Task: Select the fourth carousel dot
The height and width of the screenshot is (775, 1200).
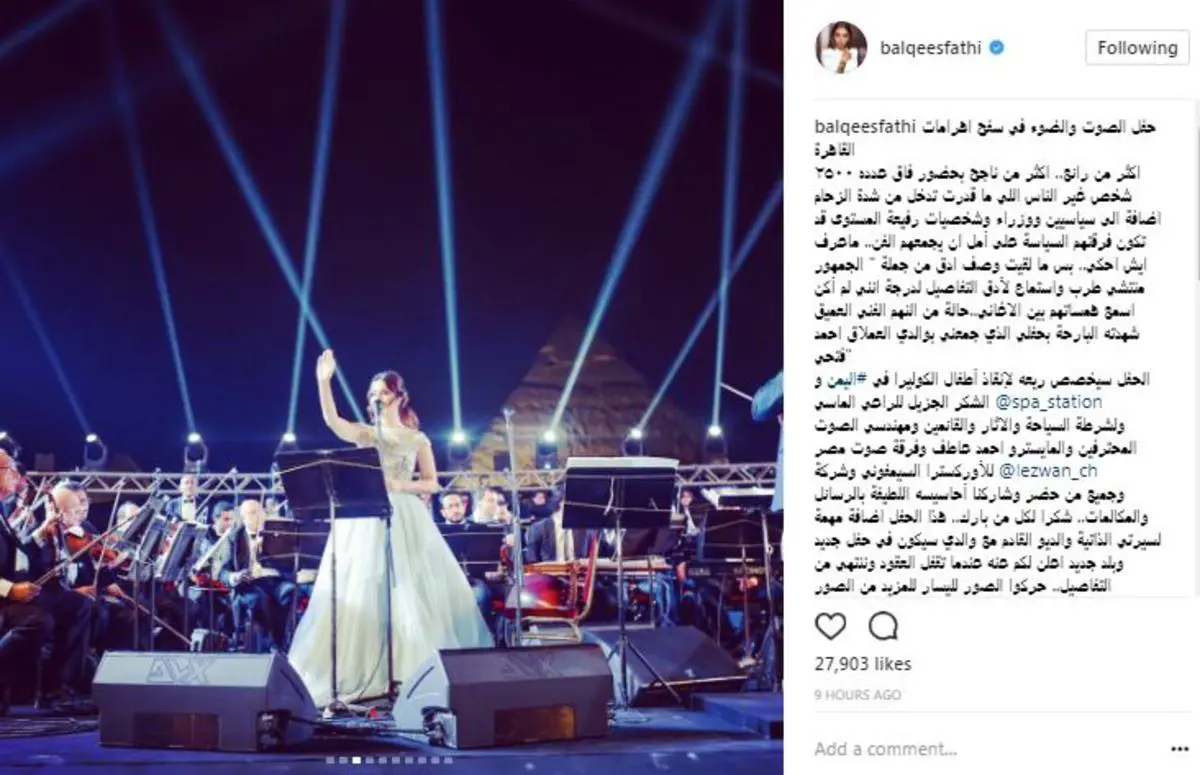Action: 369,760
